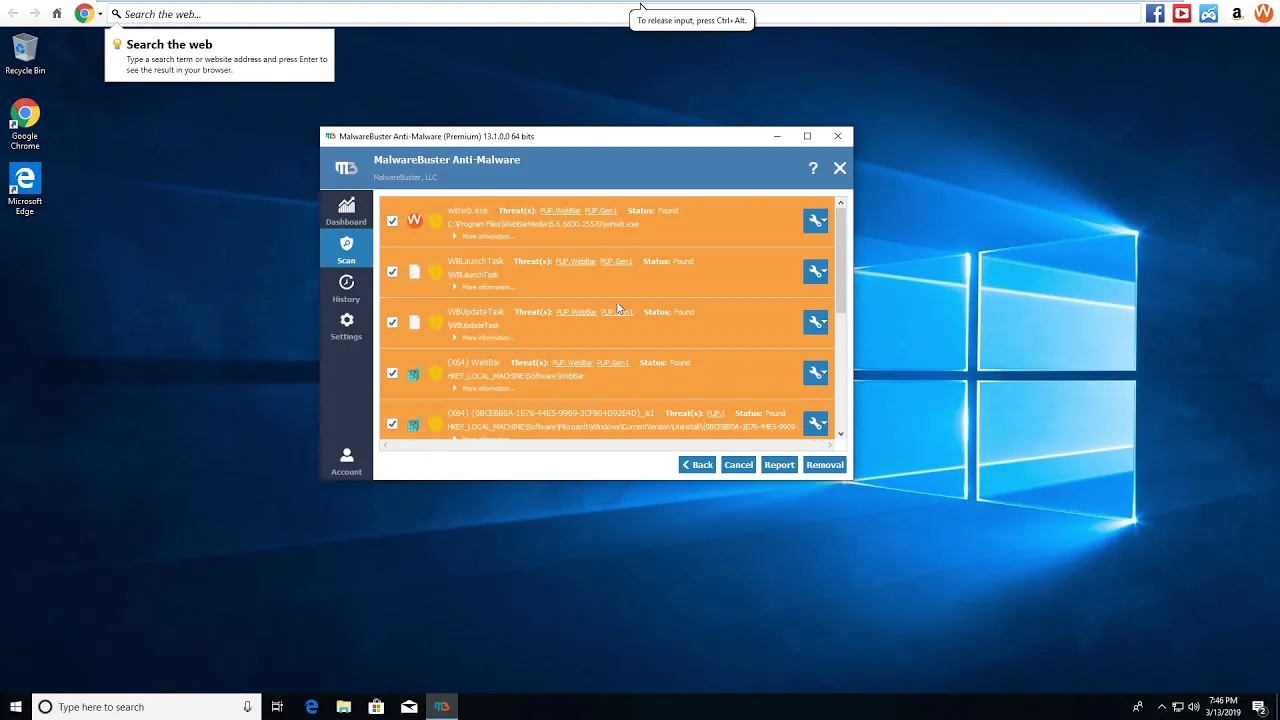Open PUP.Gen1 threat link for WBLaunchTask
Screen dimensions: 1280x720
click(617, 262)
